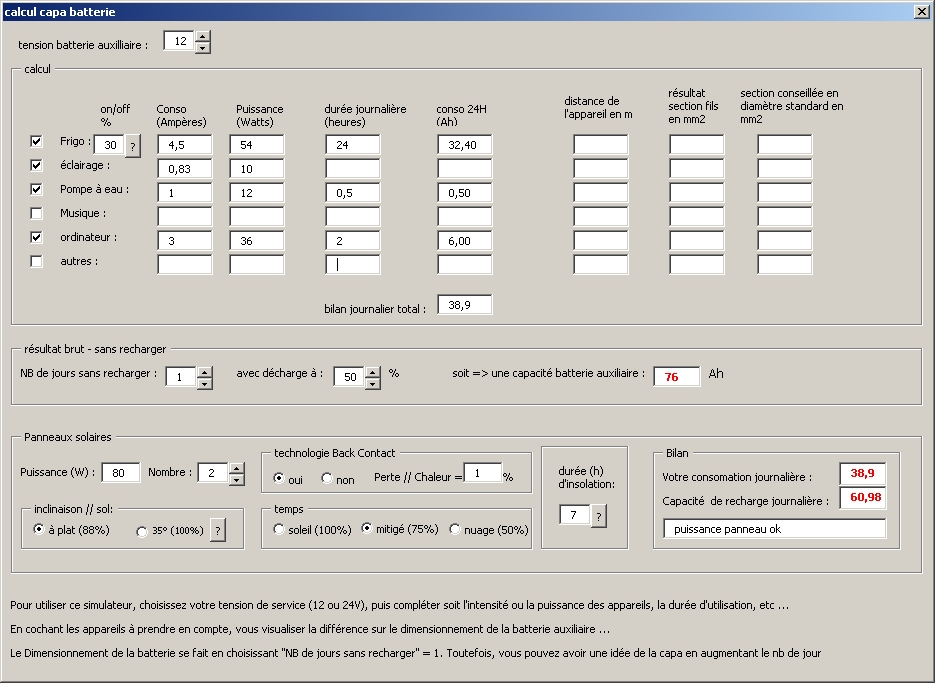Image resolution: width=935 pixels, height=683 pixels.
Task: Increase auxiliary battery voltage with up arrow
Action: click(x=203, y=37)
